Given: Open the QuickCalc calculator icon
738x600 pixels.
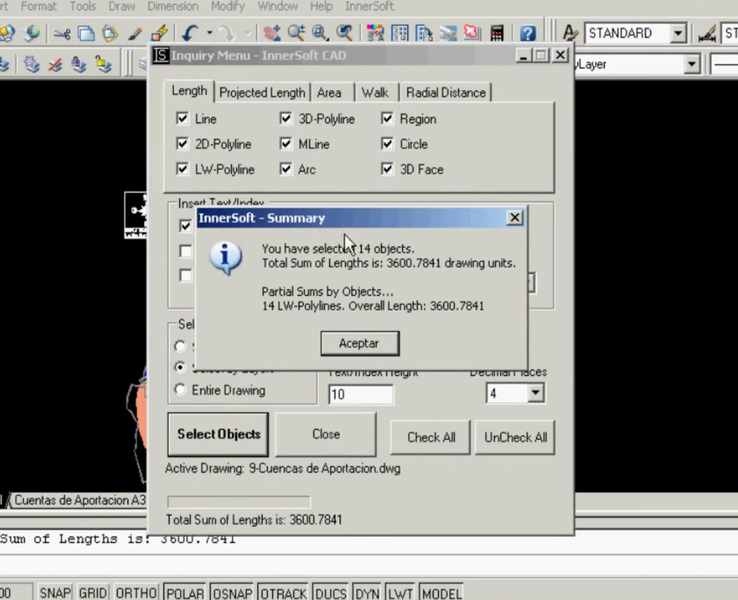Looking at the screenshot, I should tap(497, 32).
